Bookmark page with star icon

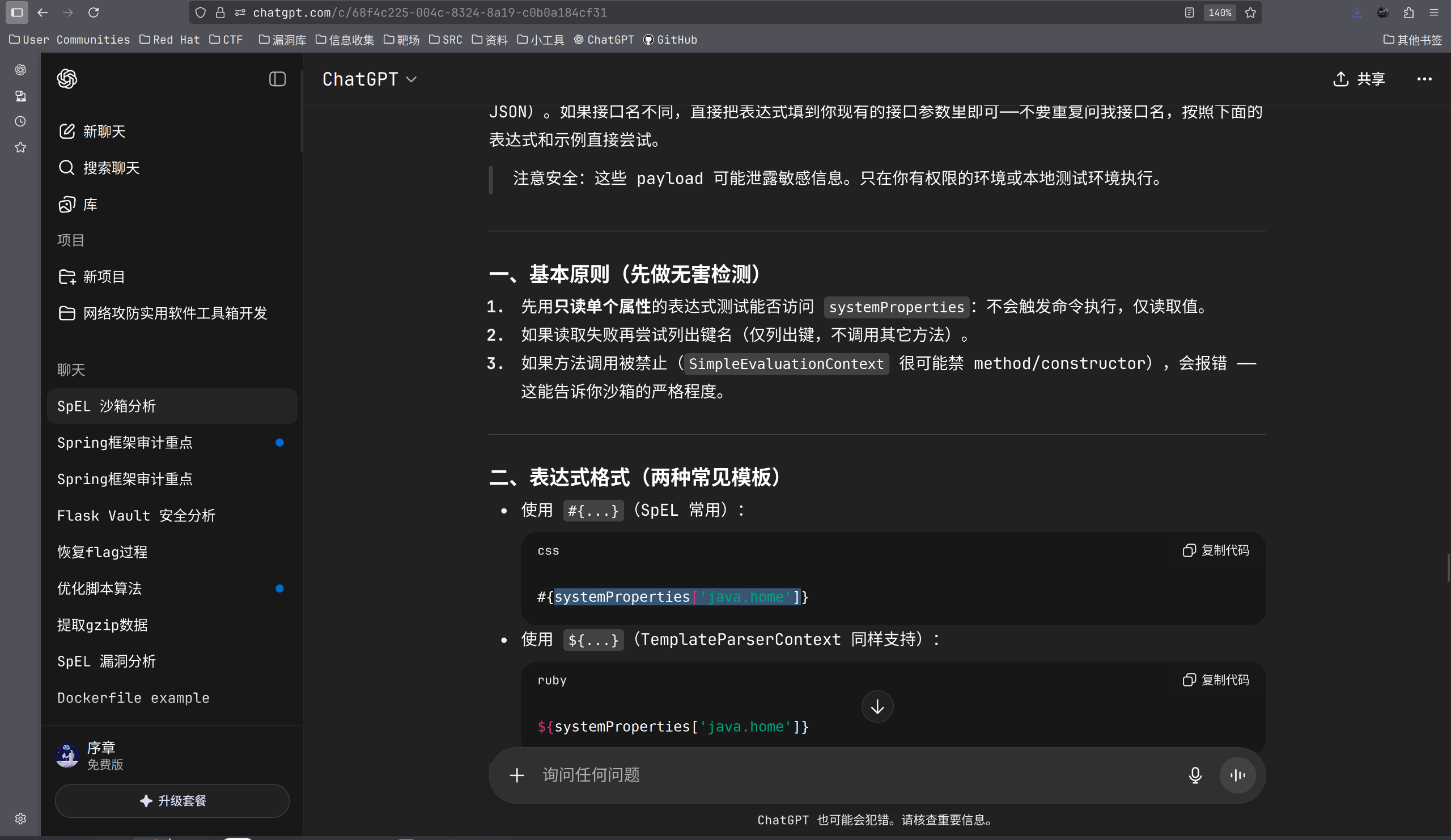[1250, 12]
